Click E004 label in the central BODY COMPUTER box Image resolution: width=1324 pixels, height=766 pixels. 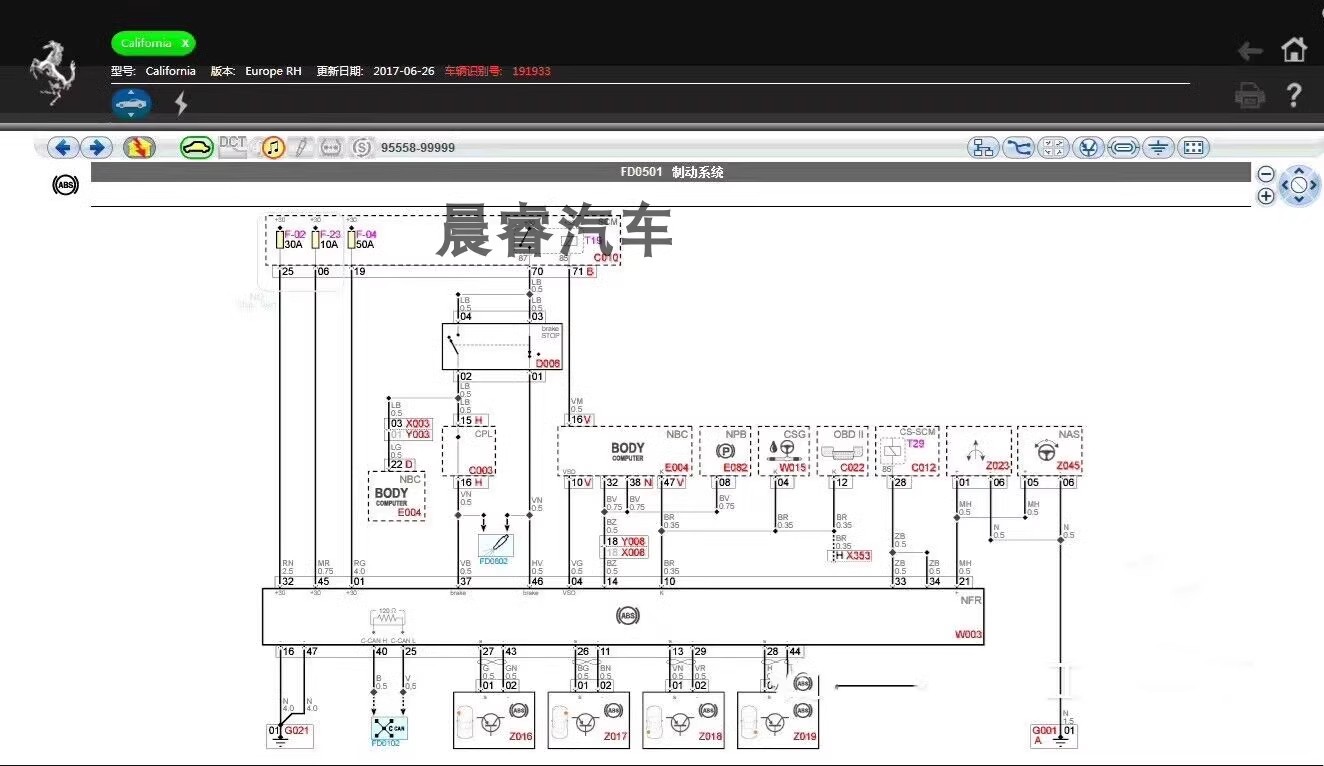point(677,467)
